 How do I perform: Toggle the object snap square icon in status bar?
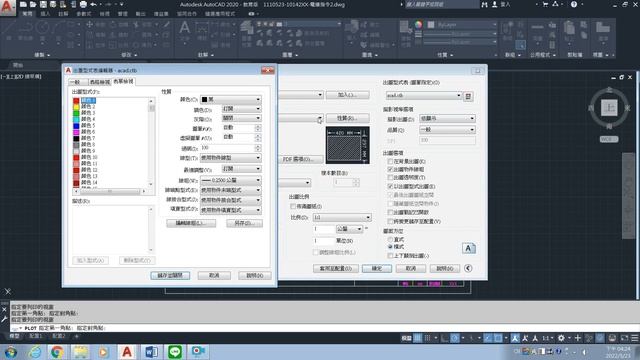click(x=498, y=338)
